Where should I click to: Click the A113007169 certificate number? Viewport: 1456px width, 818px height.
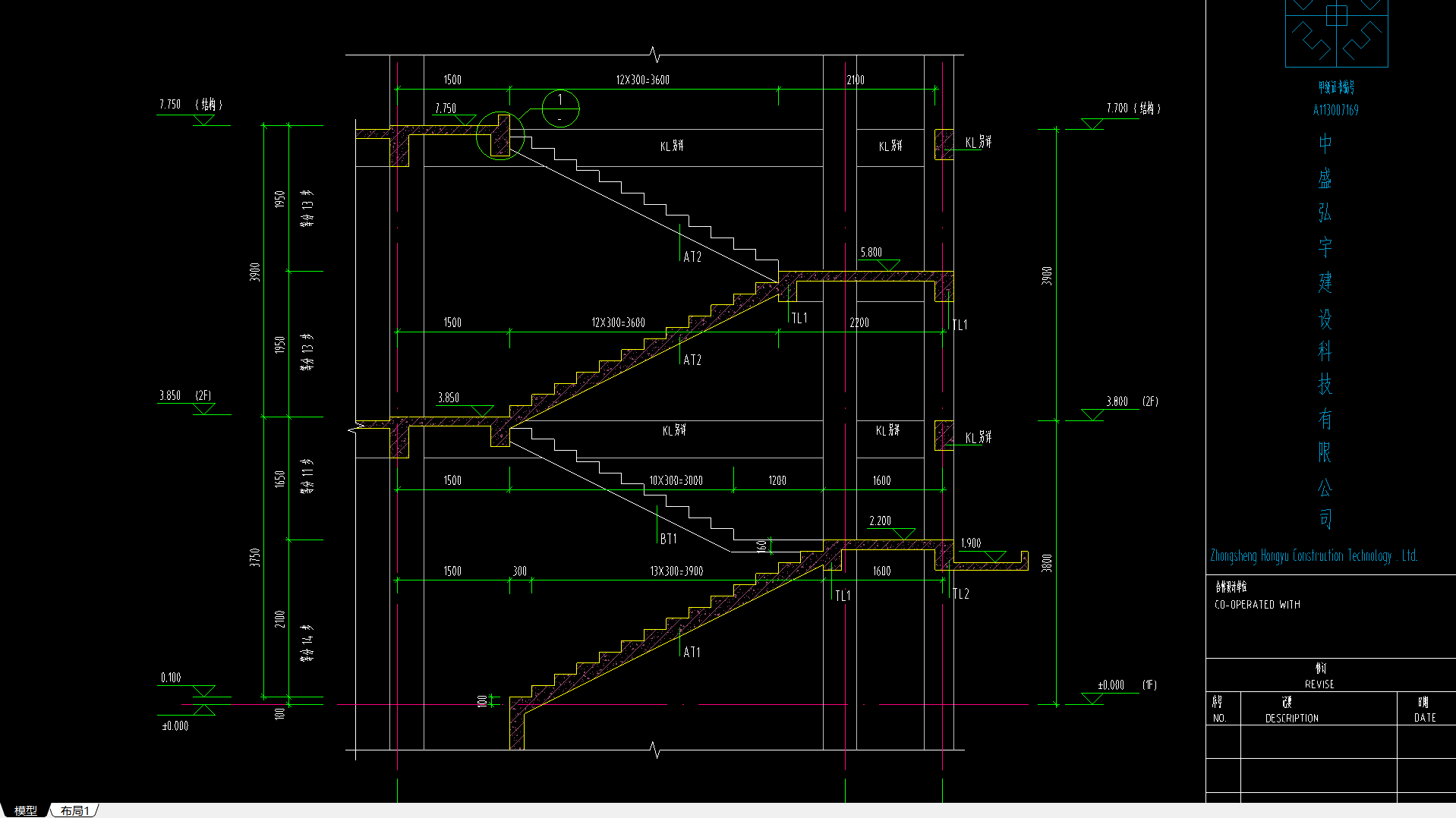click(1336, 110)
